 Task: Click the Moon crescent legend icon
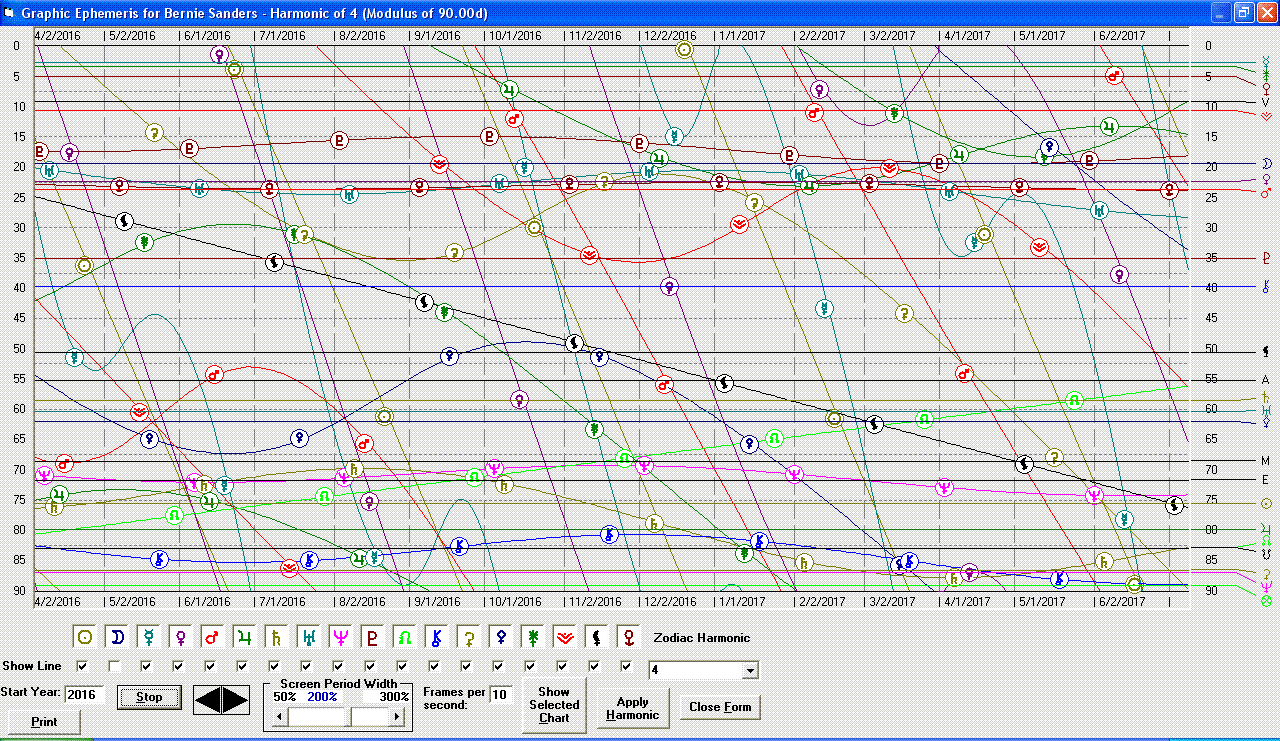[x=117, y=637]
